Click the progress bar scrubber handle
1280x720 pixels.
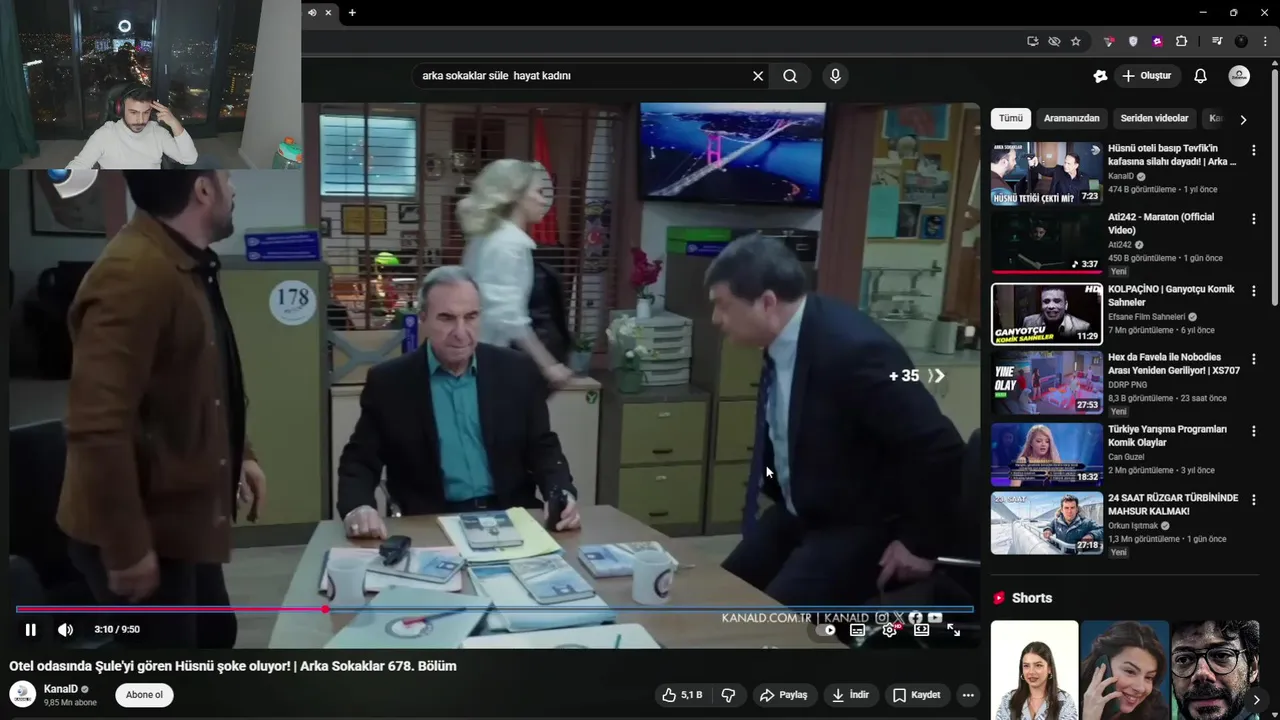(x=325, y=609)
